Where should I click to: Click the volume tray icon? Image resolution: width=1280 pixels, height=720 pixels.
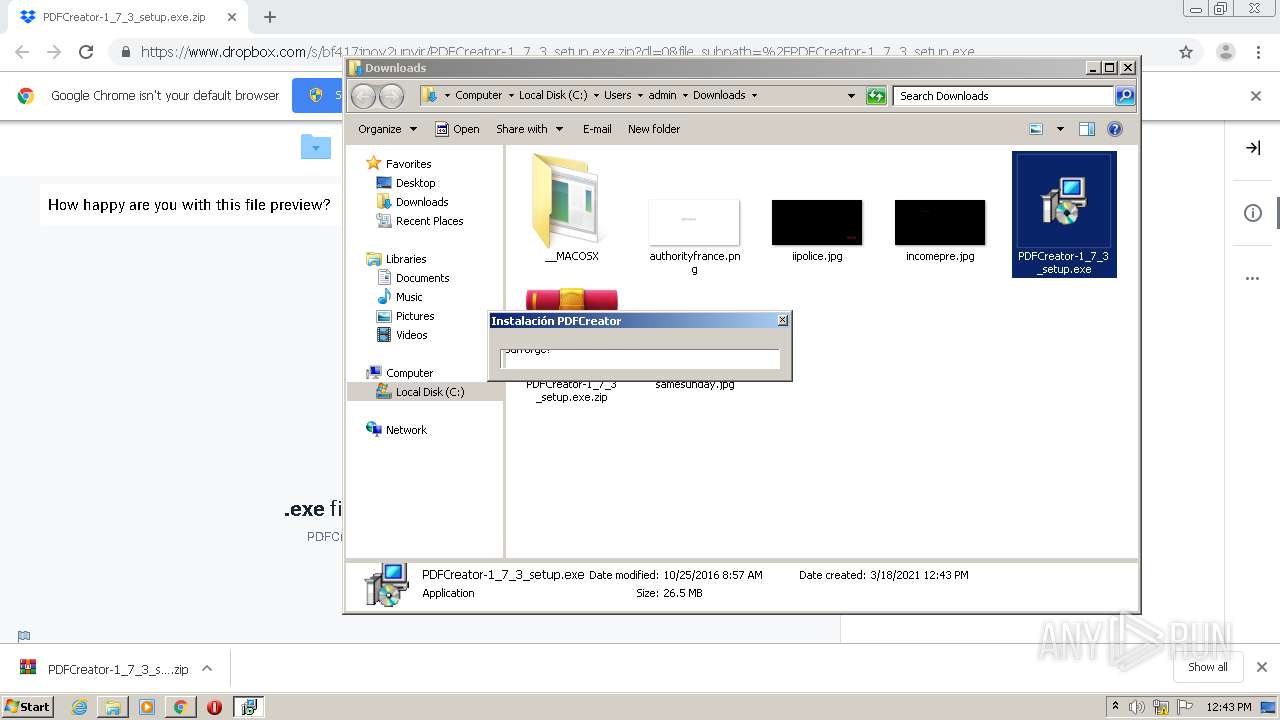[x=1137, y=707]
